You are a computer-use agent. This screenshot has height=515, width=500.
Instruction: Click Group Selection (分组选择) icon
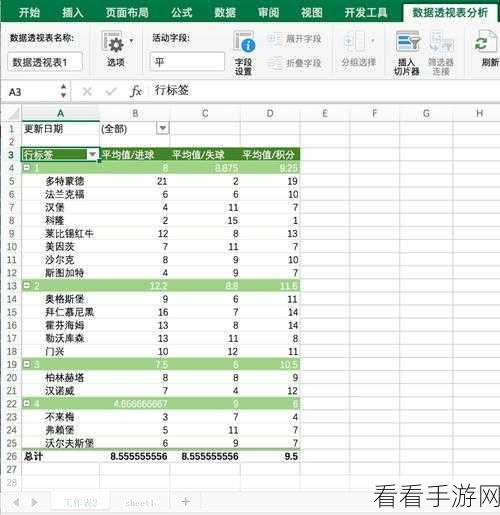[354, 41]
